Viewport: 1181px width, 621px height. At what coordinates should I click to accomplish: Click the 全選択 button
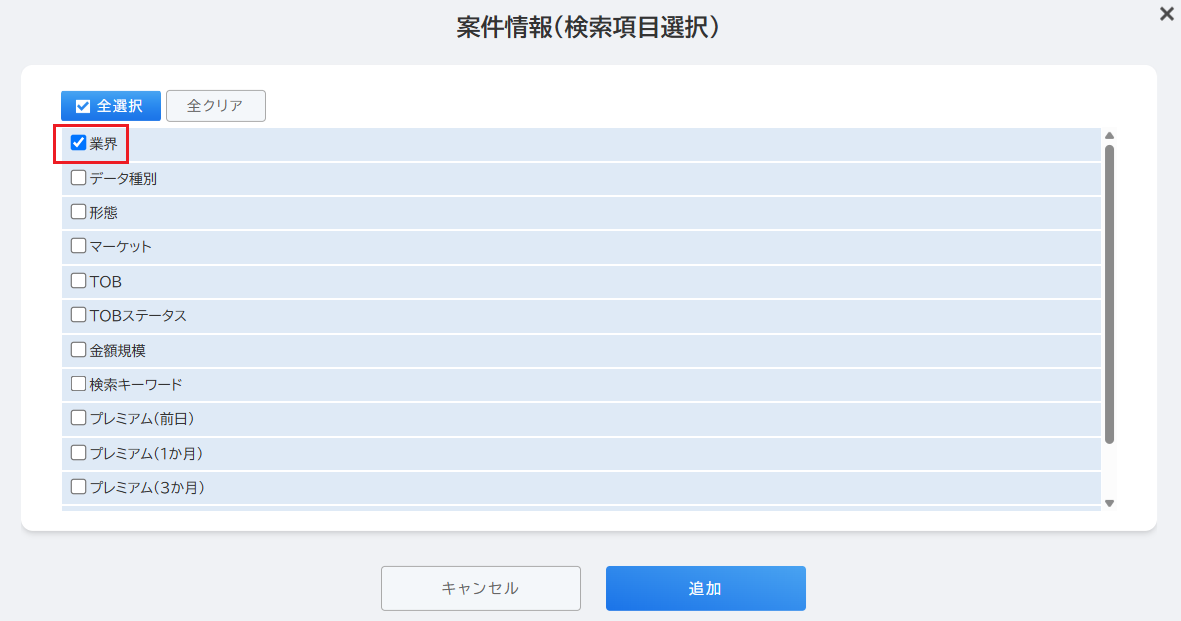(x=111, y=106)
